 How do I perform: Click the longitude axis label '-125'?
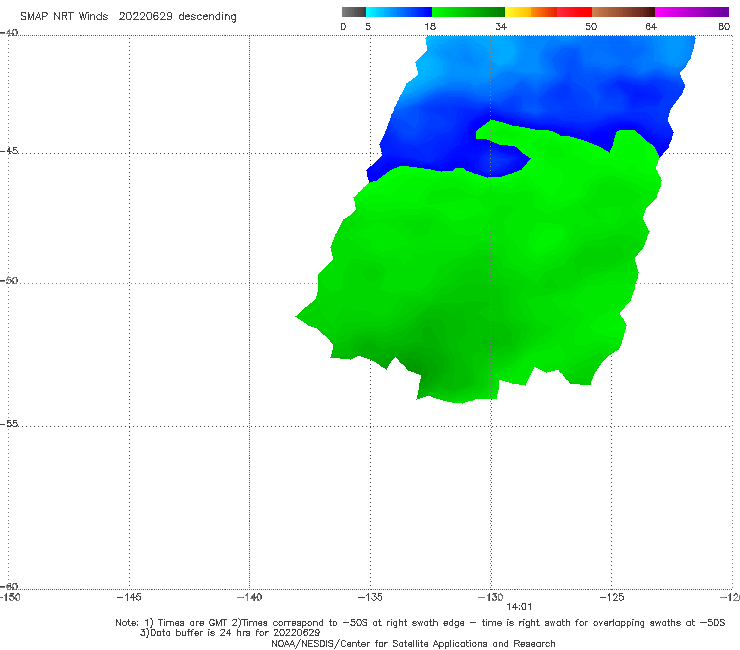pos(612,598)
